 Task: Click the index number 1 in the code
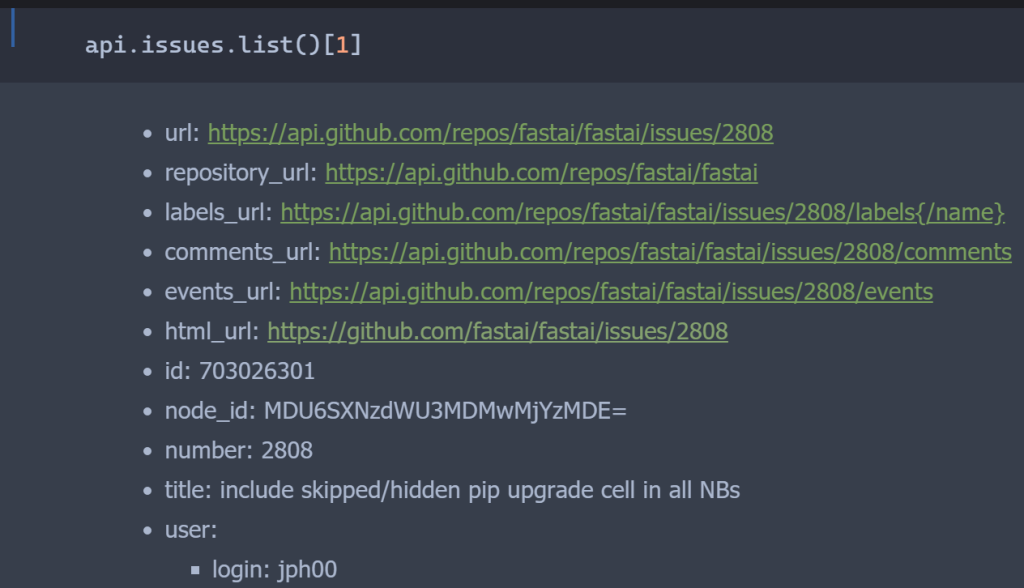coord(342,47)
